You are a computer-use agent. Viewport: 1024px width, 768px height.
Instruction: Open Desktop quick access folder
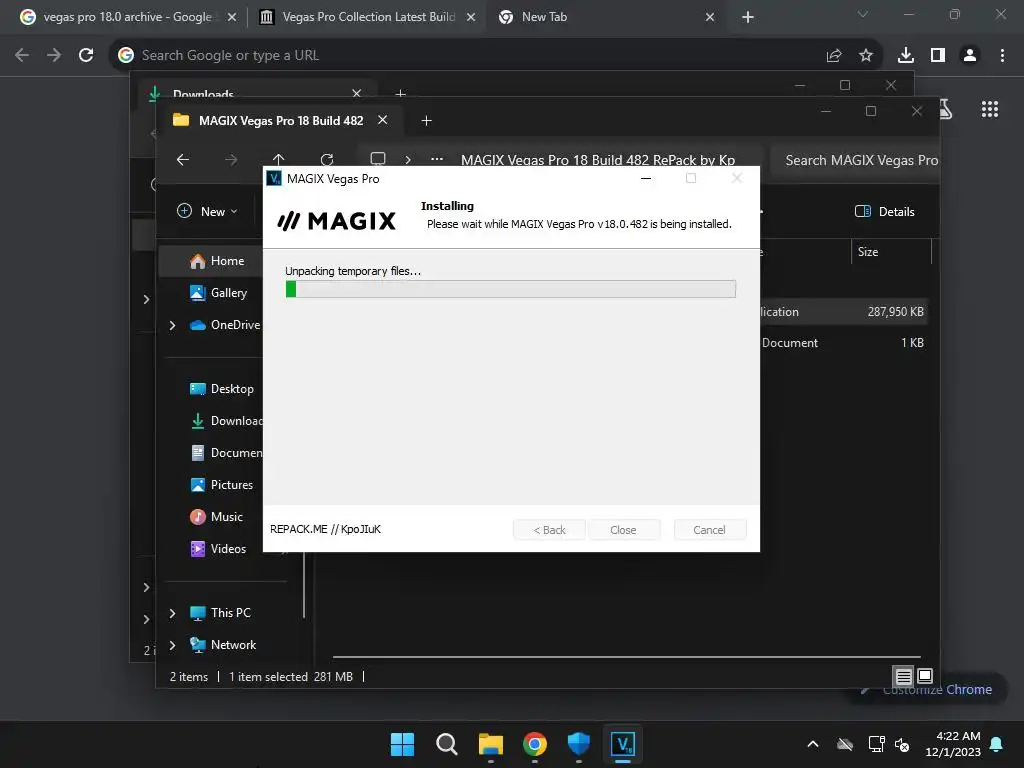[221, 389]
